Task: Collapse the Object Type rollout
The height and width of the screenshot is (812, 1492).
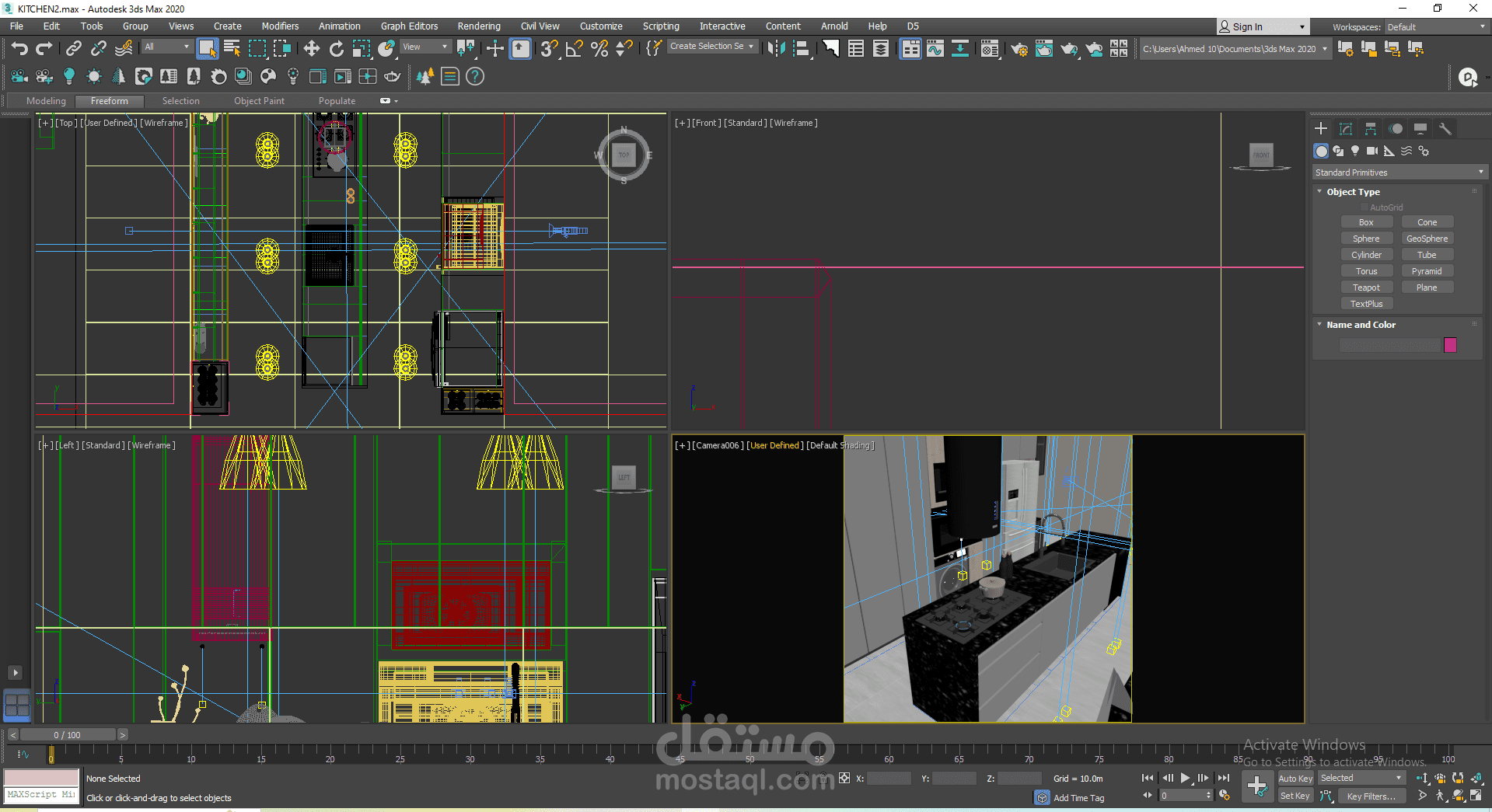Action: tap(1353, 192)
